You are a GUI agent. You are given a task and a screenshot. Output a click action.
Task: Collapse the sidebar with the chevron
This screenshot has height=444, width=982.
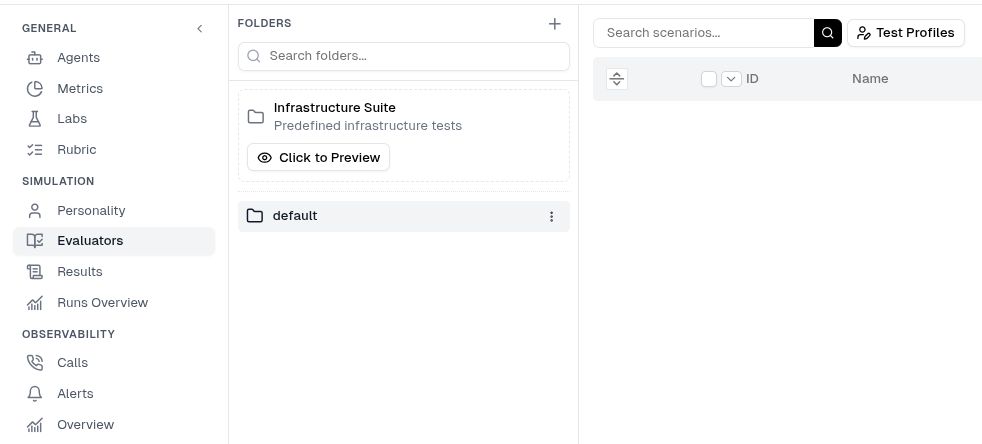click(x=200, y=28)
